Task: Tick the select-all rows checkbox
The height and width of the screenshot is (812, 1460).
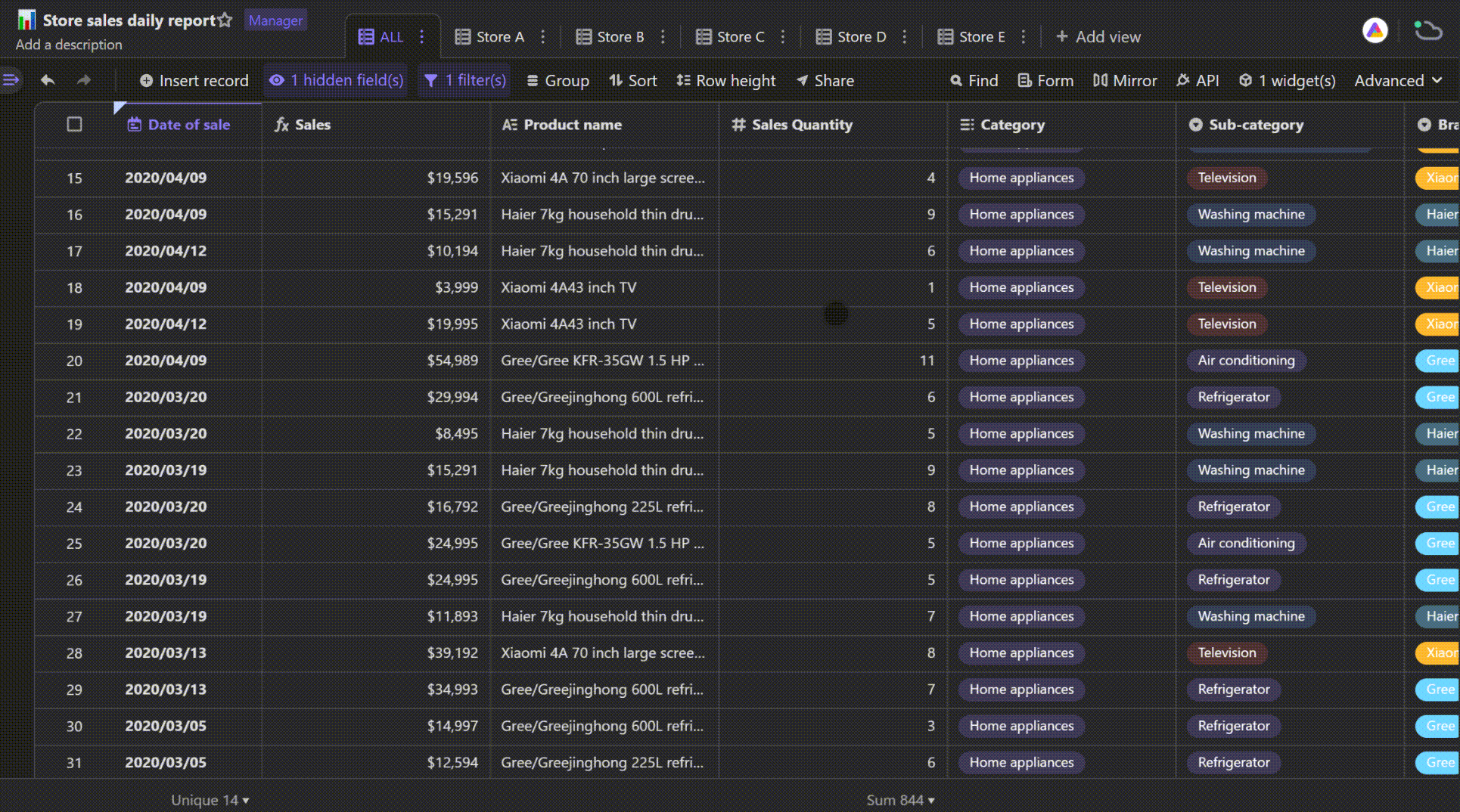Action: (x=74, y=124)
